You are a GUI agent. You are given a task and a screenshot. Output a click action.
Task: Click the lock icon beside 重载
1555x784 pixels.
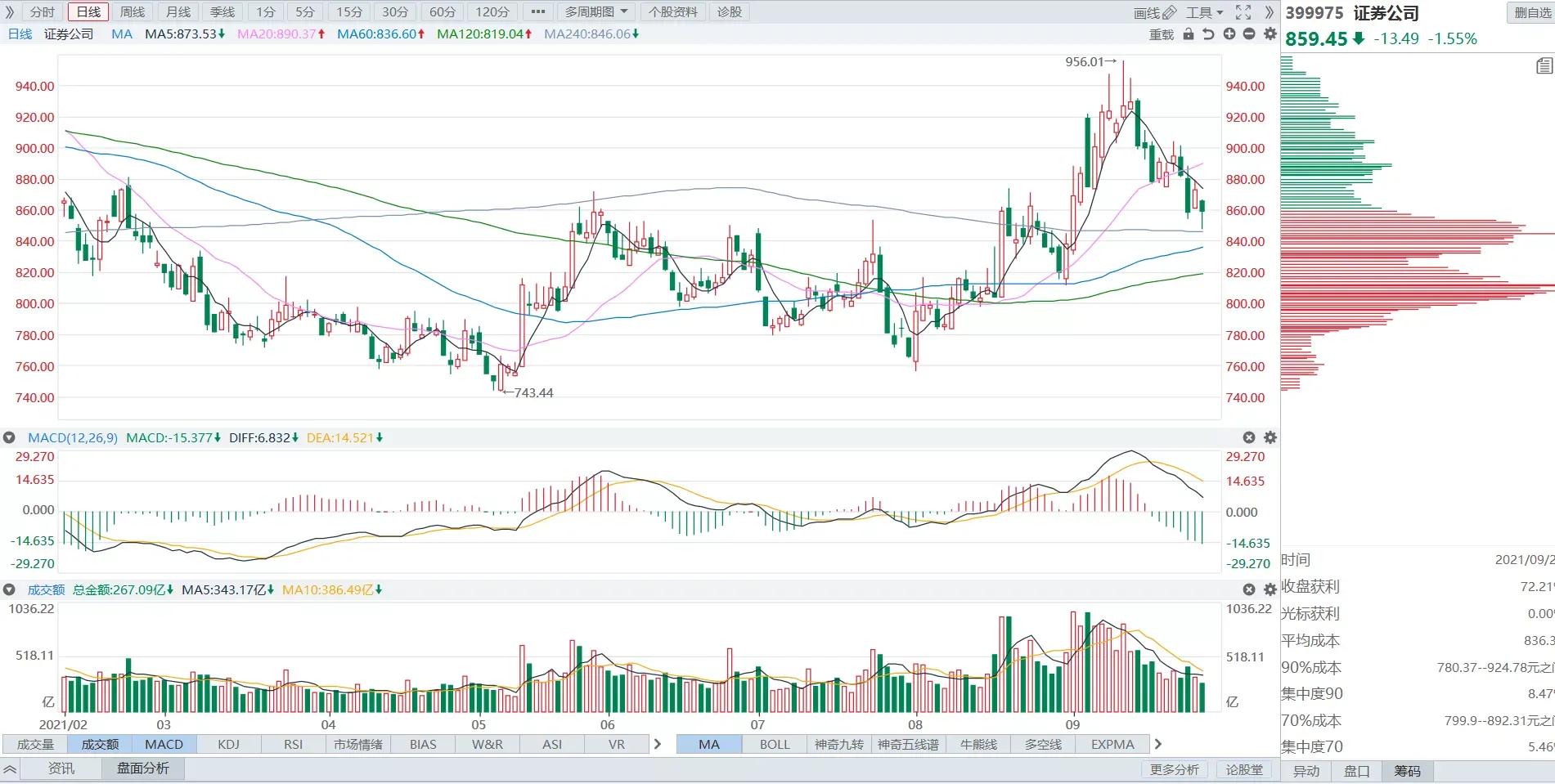1189,34
